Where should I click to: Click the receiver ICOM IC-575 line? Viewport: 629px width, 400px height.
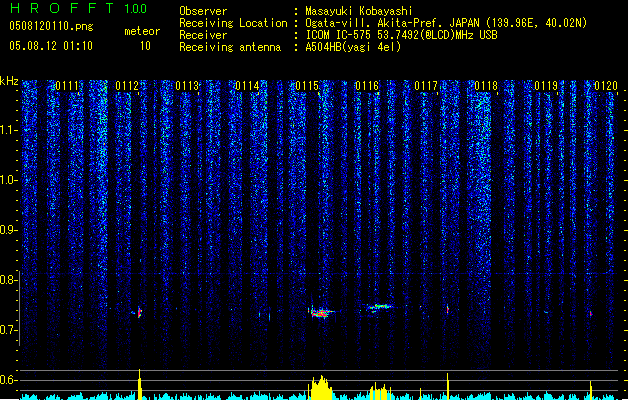[x=401, y=35]
